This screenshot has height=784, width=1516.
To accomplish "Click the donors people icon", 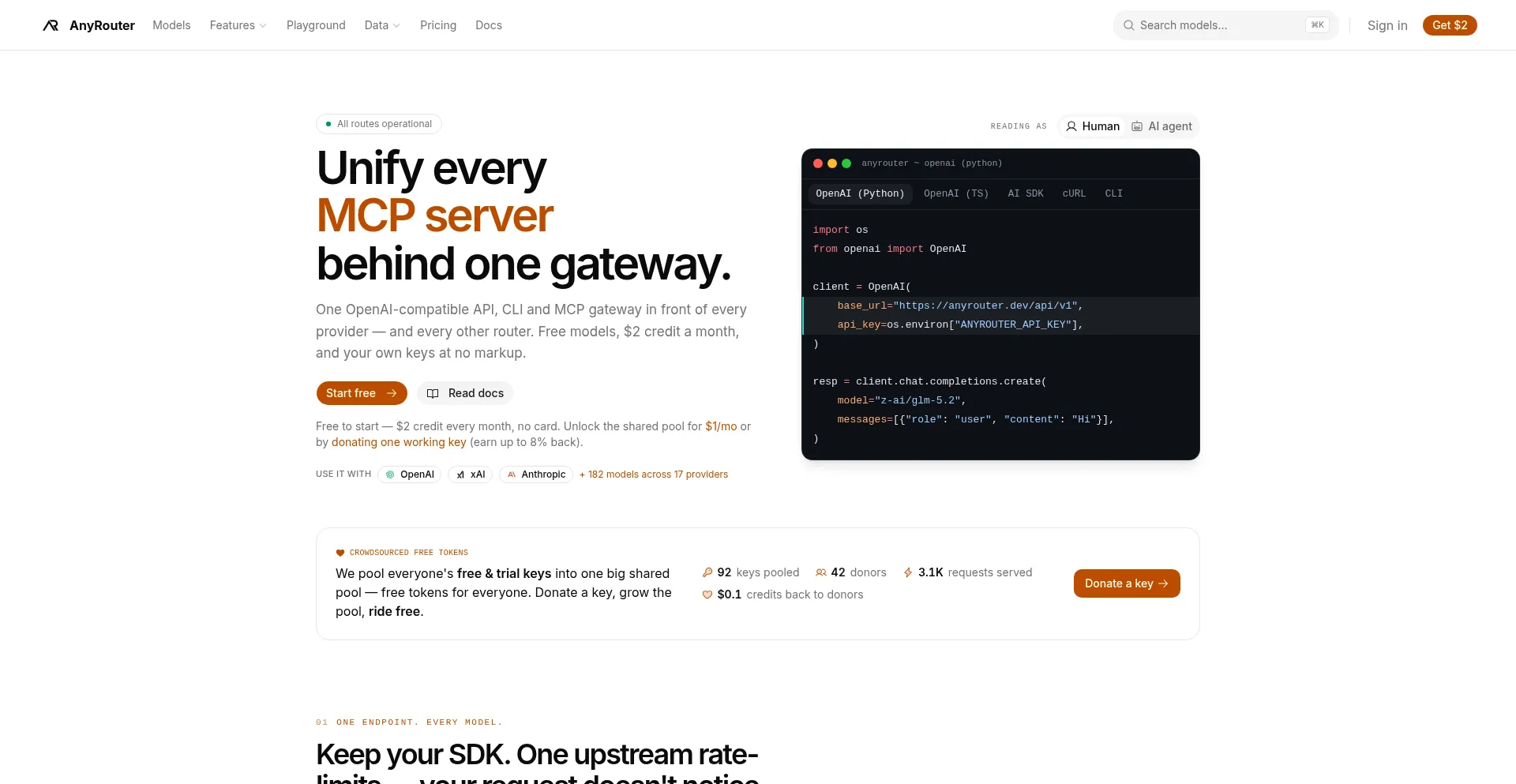I will click(x=821, y=572).
